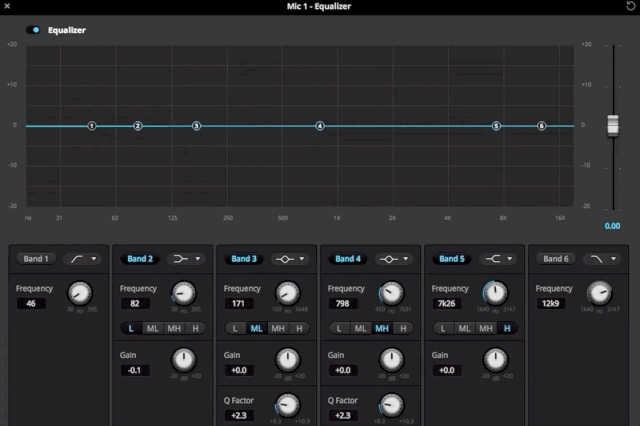Select H range for Band 5
Viewport: 640px width, 426px height.
tap(507, 328)
